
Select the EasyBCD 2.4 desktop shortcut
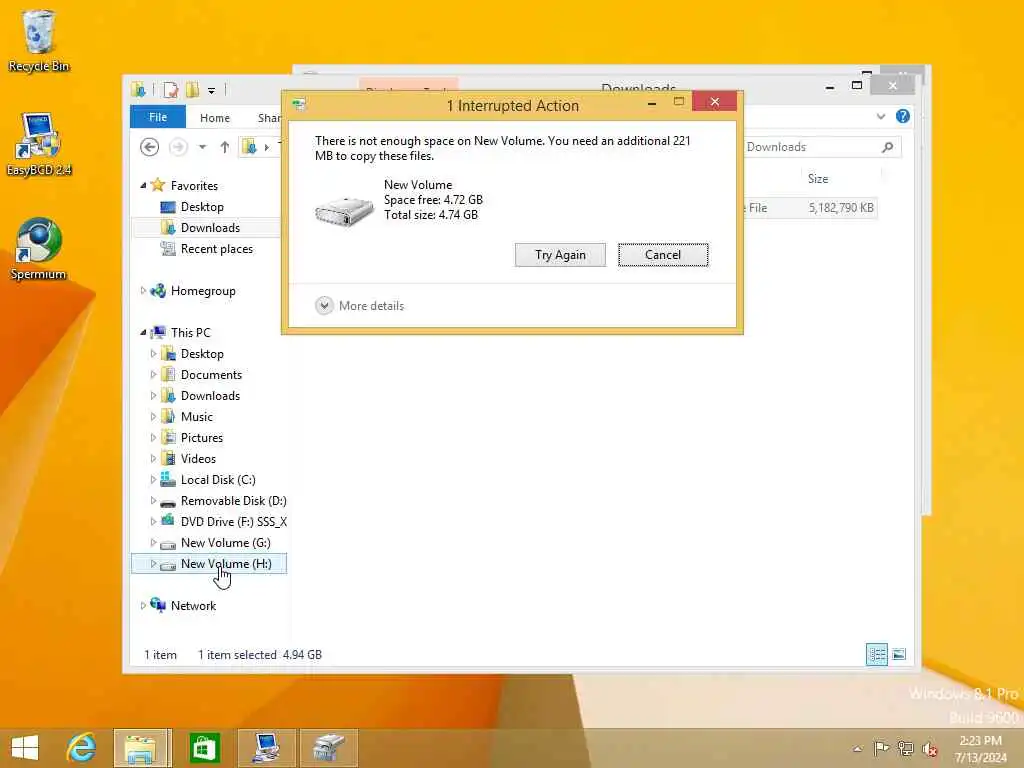39,144
